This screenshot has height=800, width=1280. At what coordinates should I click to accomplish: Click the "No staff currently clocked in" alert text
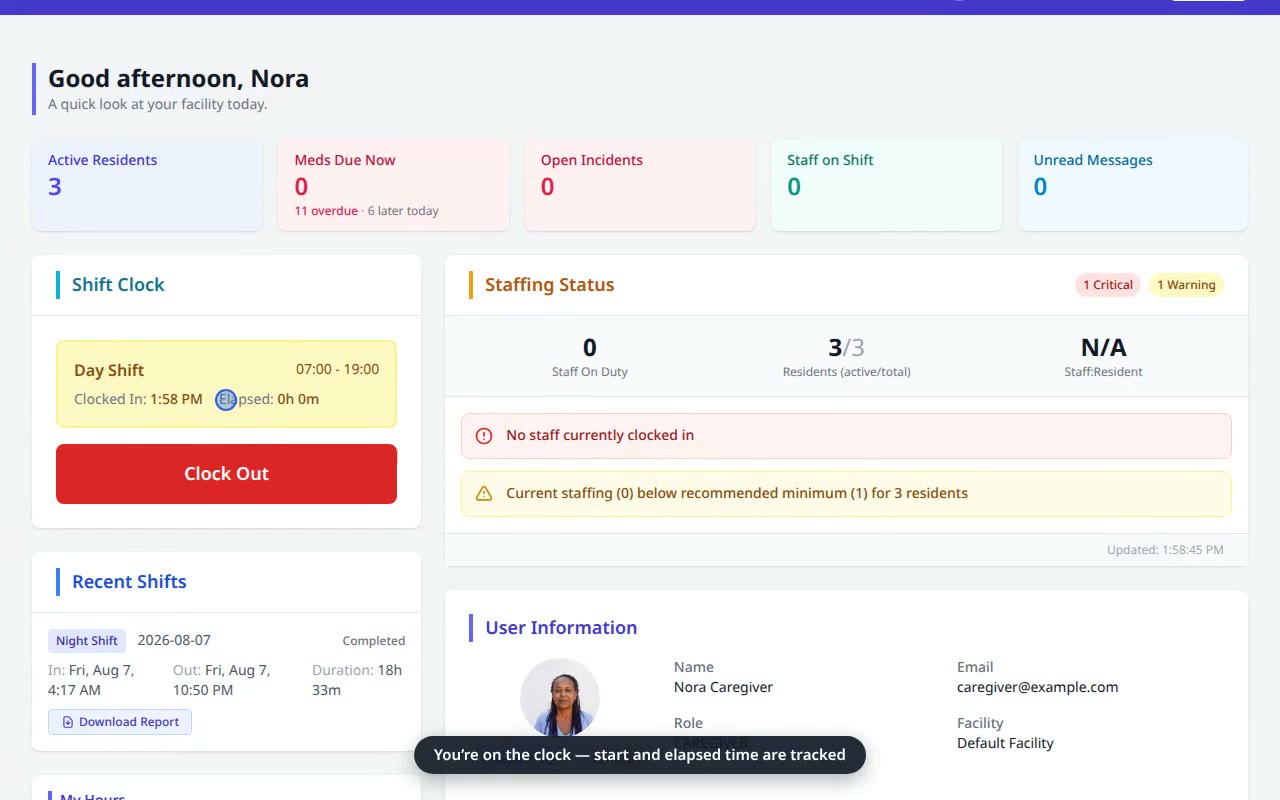(600, 435)
